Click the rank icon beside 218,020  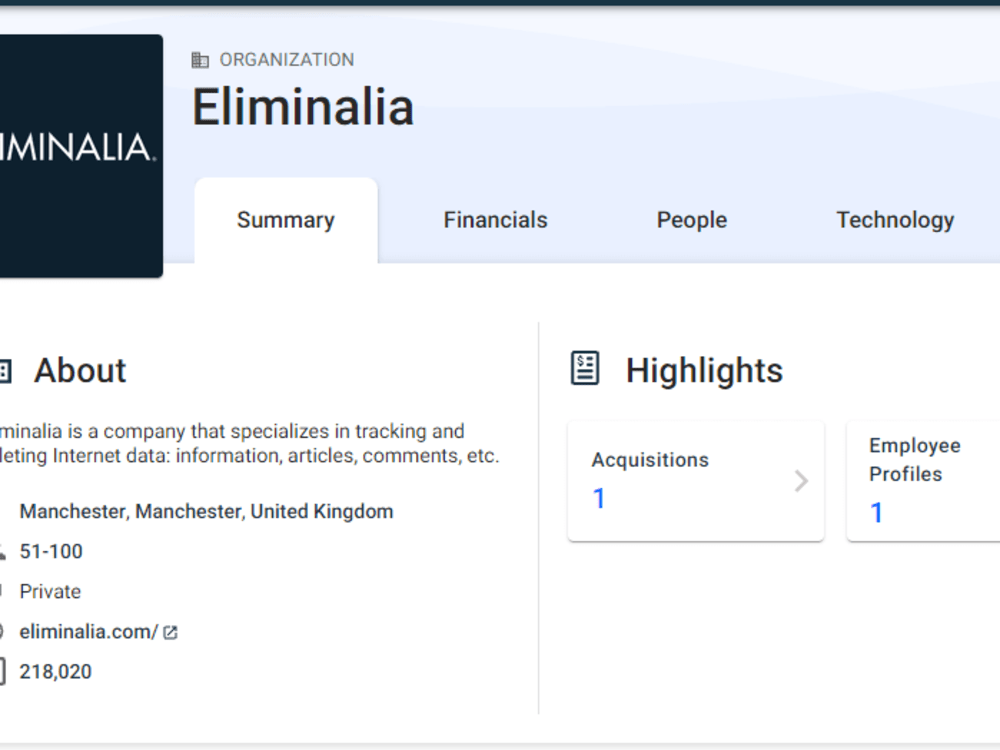point(2,671)
